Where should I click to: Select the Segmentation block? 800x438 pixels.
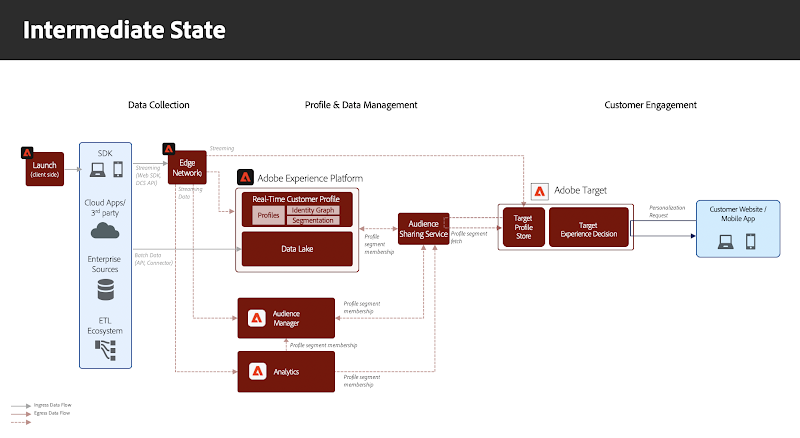click(x=311, y=220)
